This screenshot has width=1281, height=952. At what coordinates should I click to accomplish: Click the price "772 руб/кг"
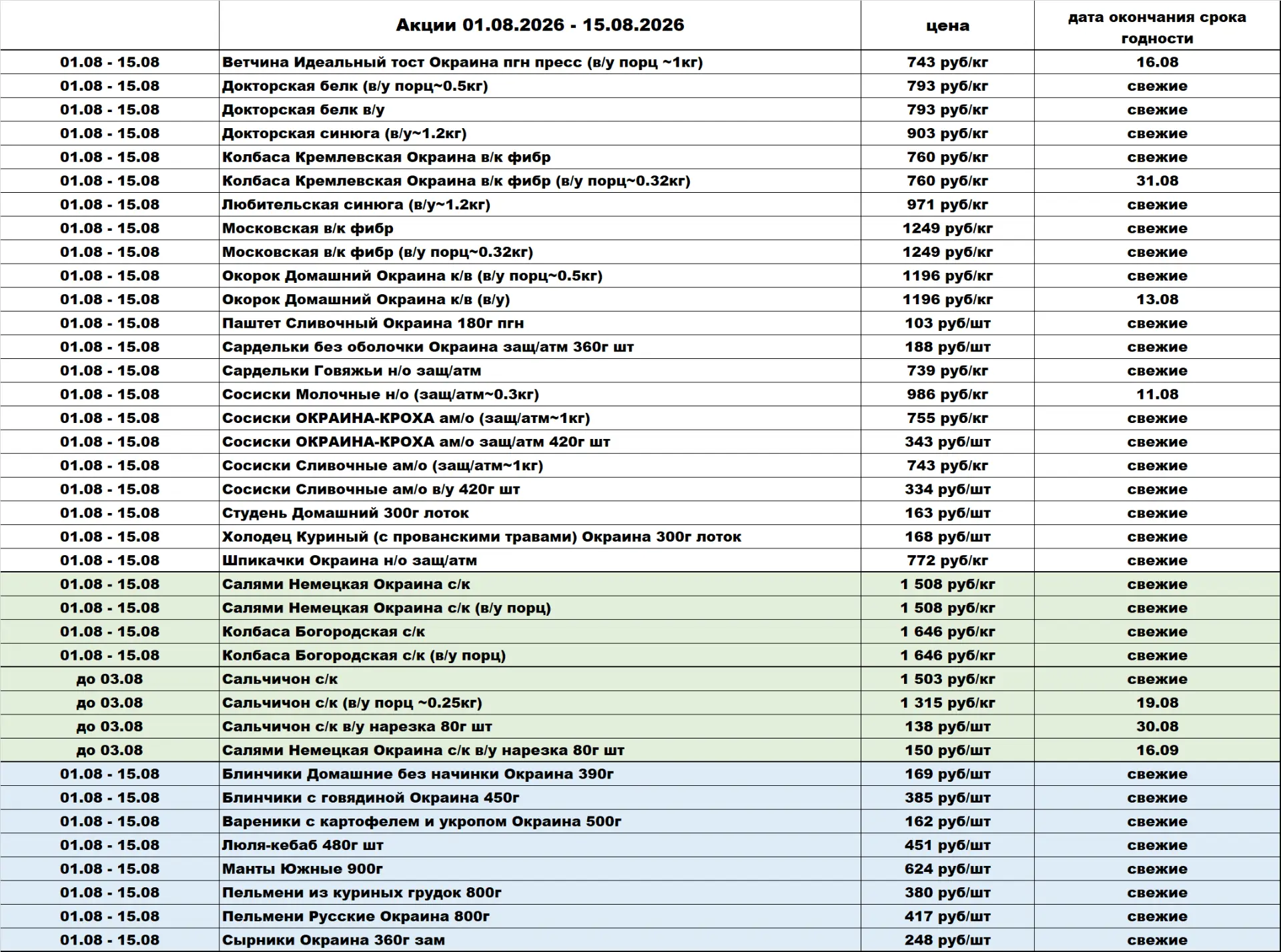[x=947, y=560]
